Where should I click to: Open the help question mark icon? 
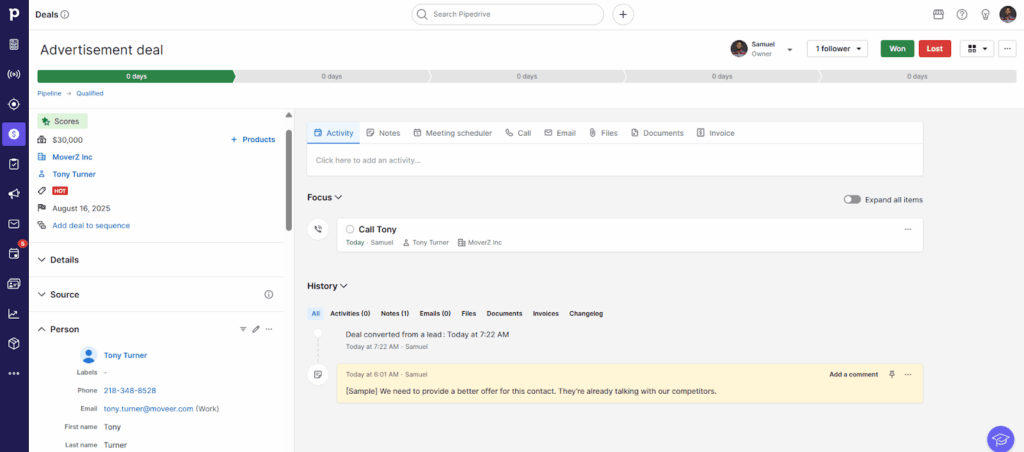tap(962, 14)
